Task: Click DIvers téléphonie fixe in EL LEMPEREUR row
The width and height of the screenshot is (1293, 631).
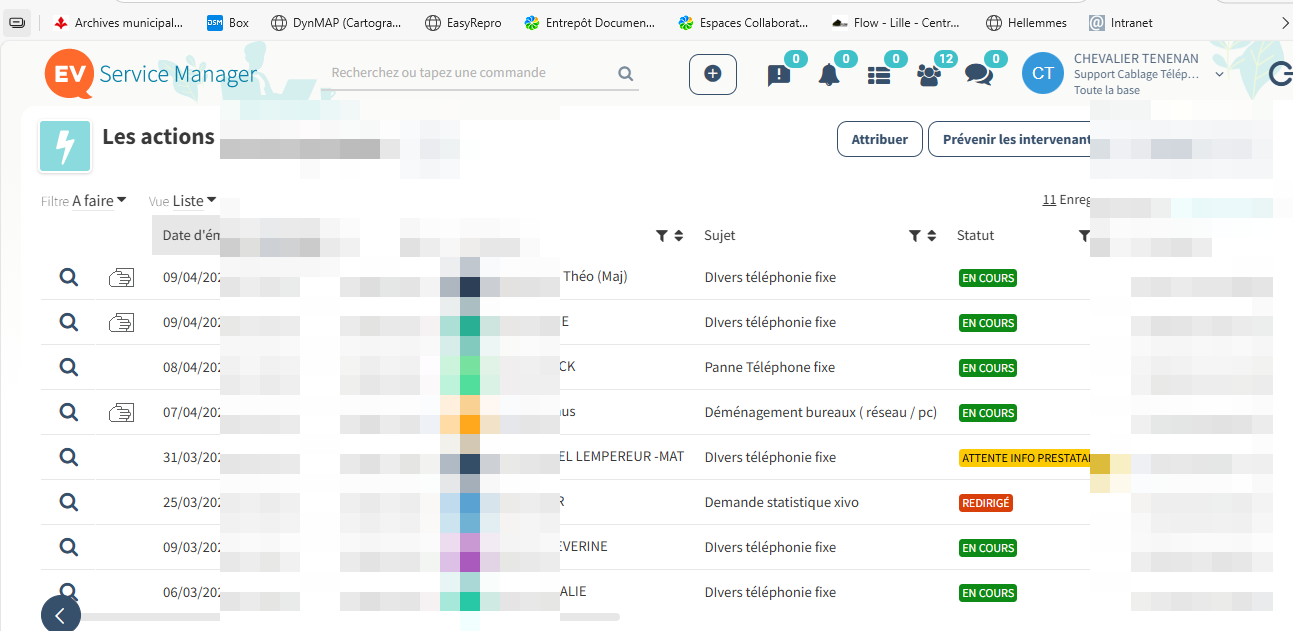Action: point(770,457)
